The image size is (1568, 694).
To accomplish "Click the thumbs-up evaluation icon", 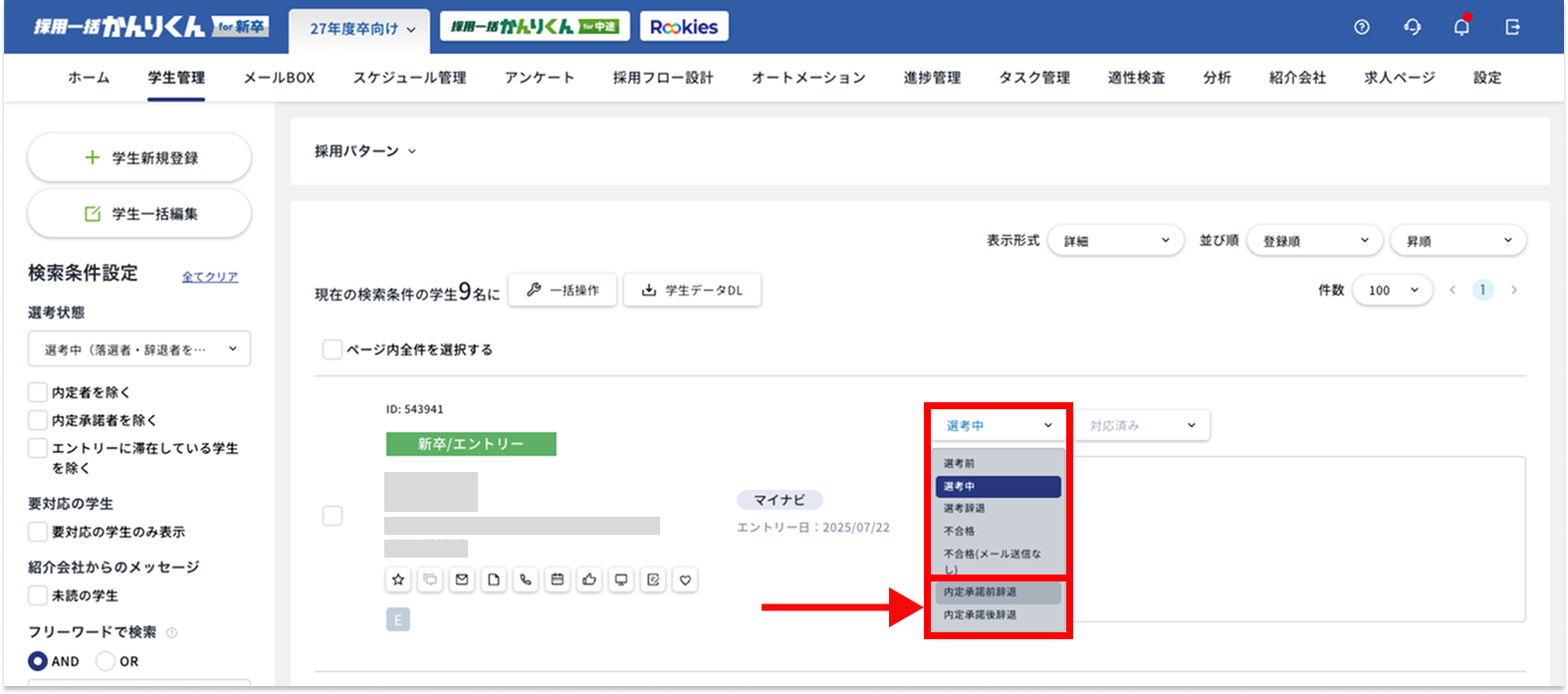I will point(589,579).
